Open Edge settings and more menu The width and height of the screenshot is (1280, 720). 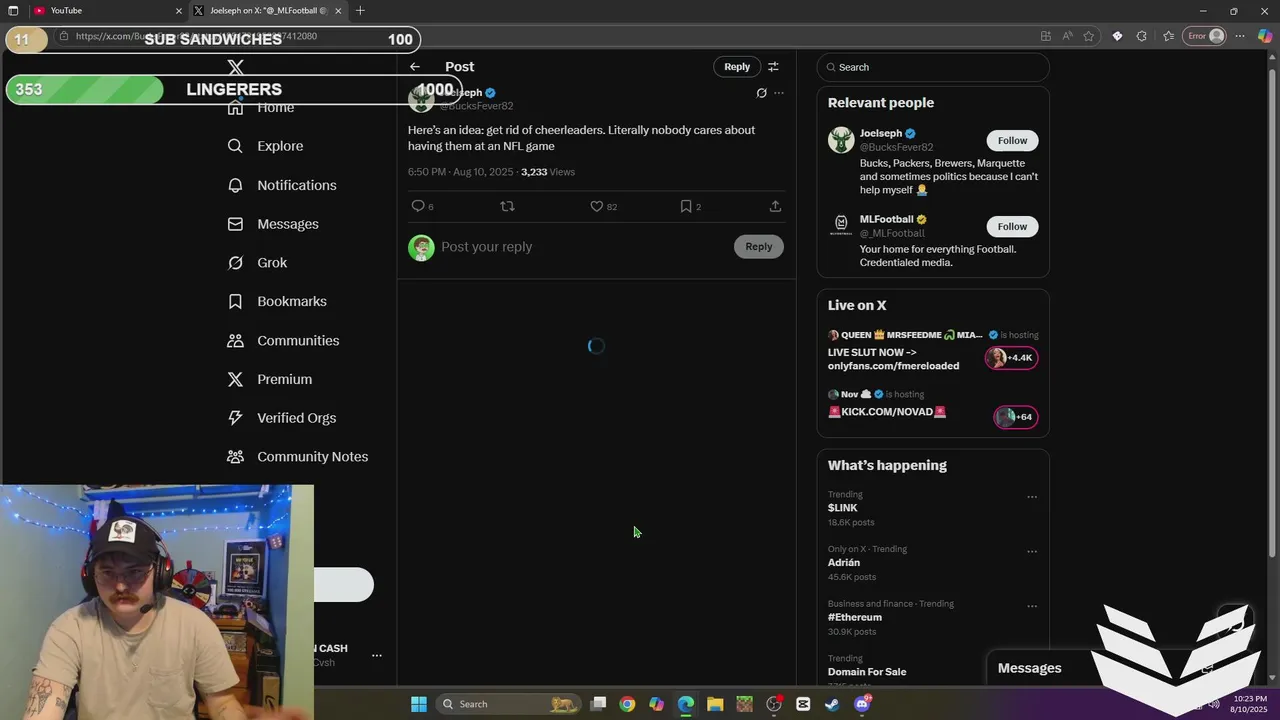[1240, 36]
